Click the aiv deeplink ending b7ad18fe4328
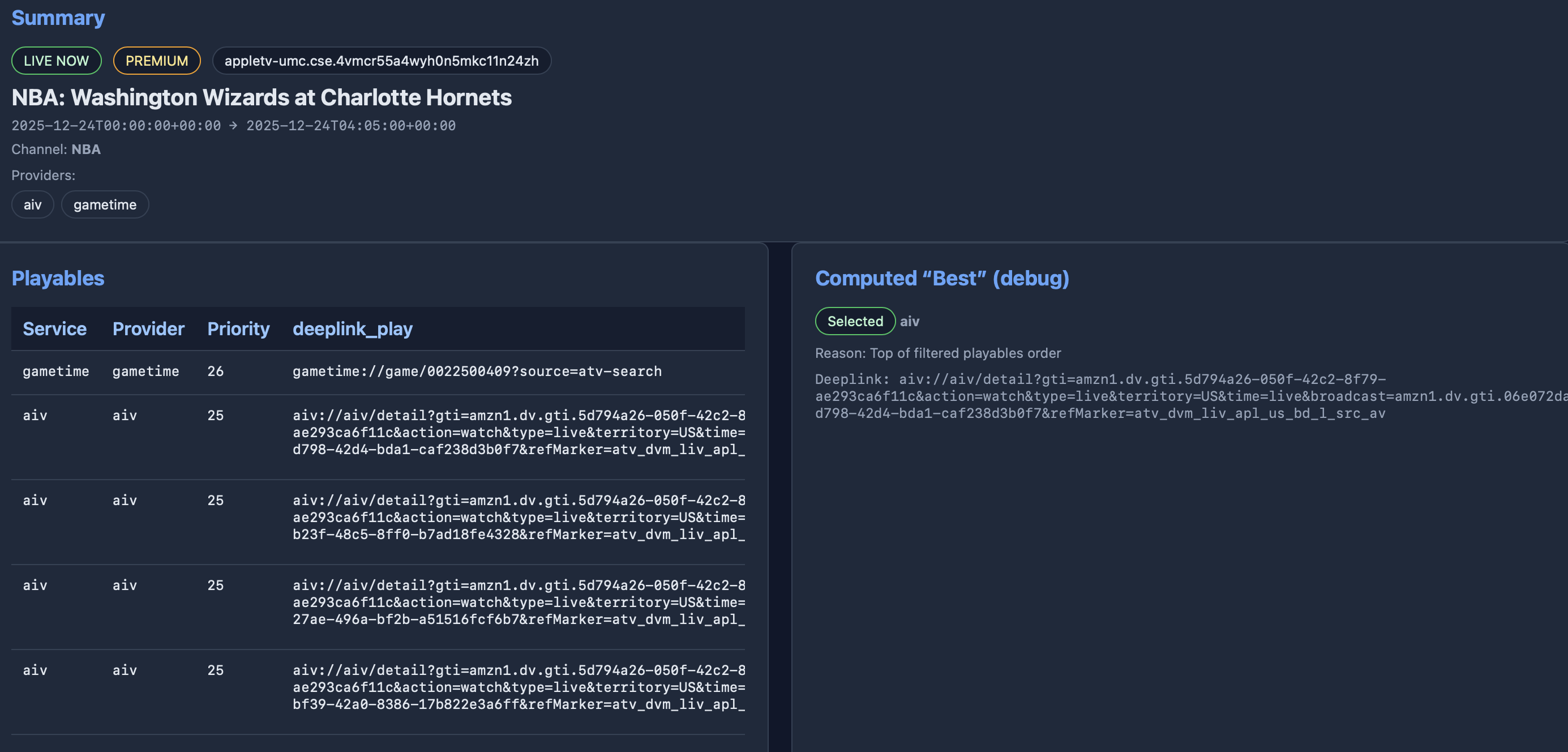Image resolution: width=1568 pixels, height=752 pixels. 518,518
